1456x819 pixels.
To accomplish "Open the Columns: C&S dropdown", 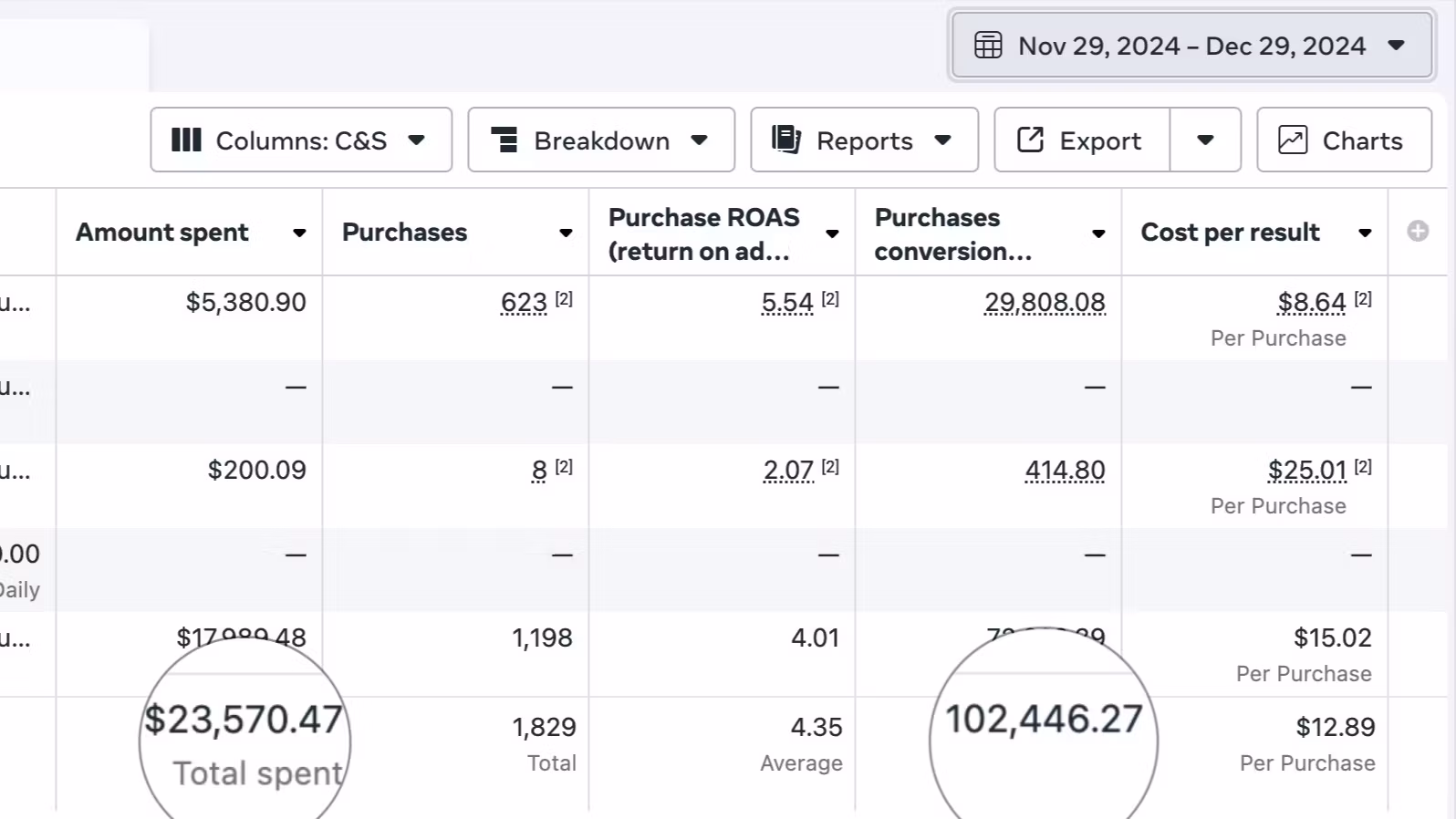I will (301, 140).
